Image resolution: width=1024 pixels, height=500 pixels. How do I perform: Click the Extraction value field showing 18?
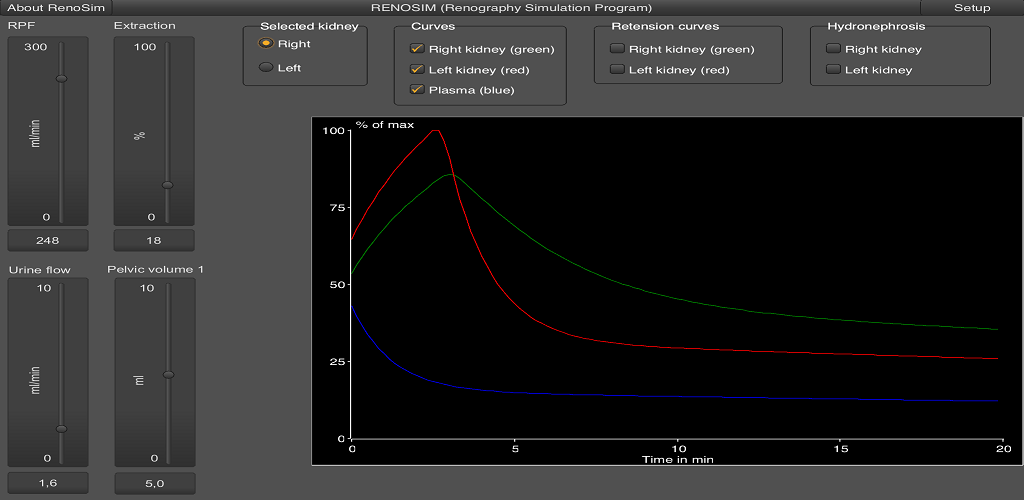(x=154, y=240)
